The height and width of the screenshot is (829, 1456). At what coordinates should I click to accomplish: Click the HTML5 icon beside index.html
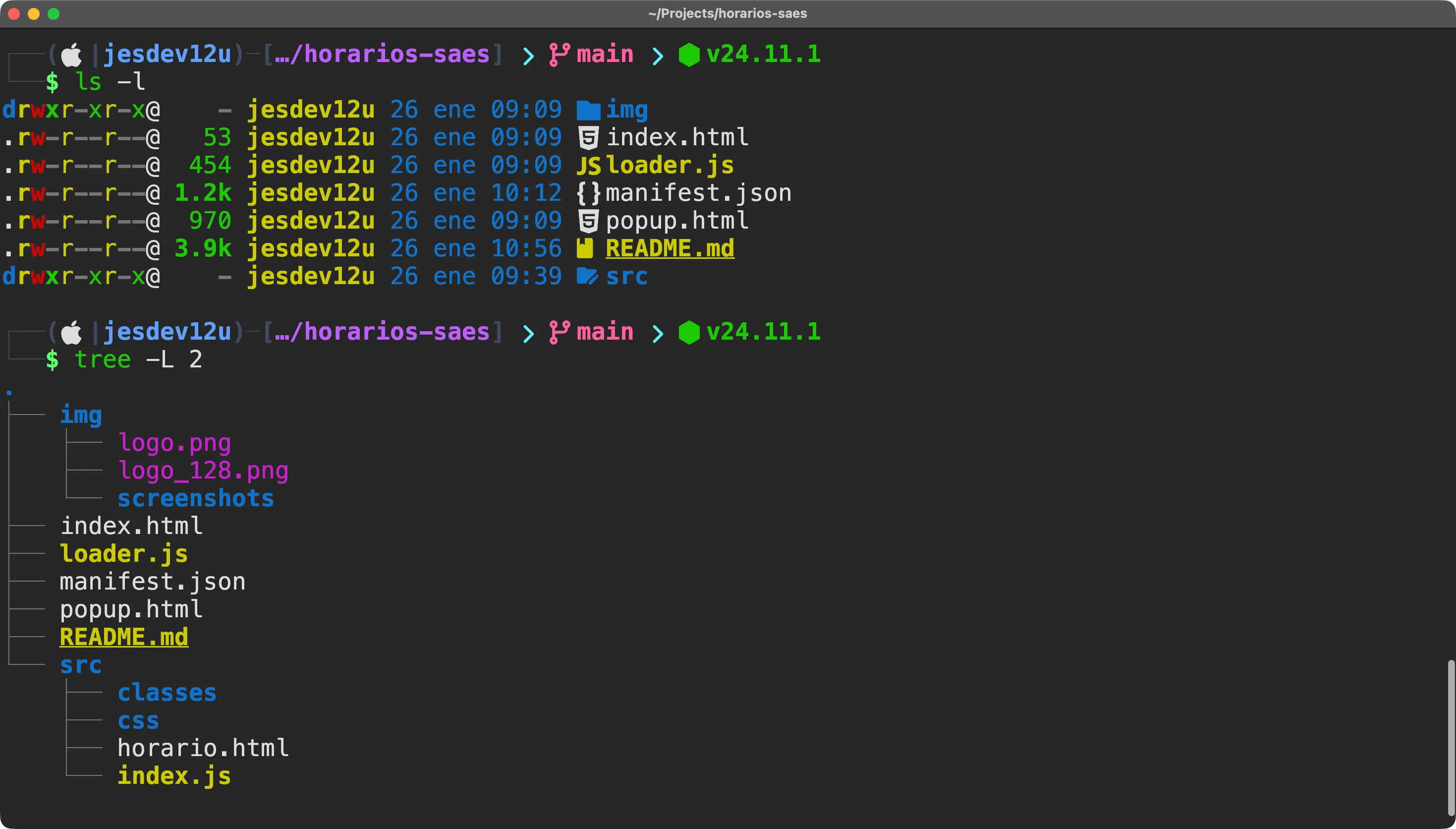(588, 138)
